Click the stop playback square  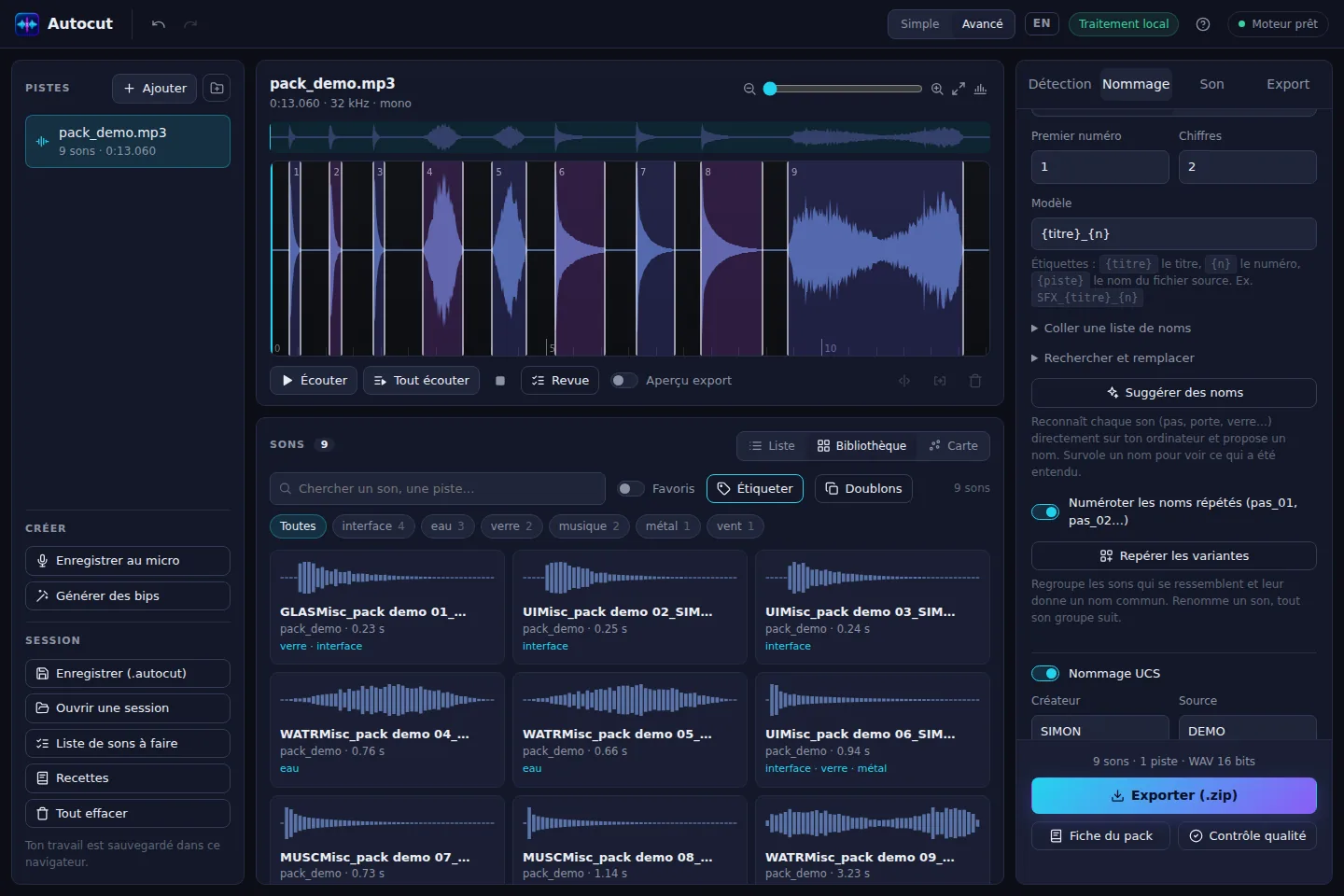500,381
